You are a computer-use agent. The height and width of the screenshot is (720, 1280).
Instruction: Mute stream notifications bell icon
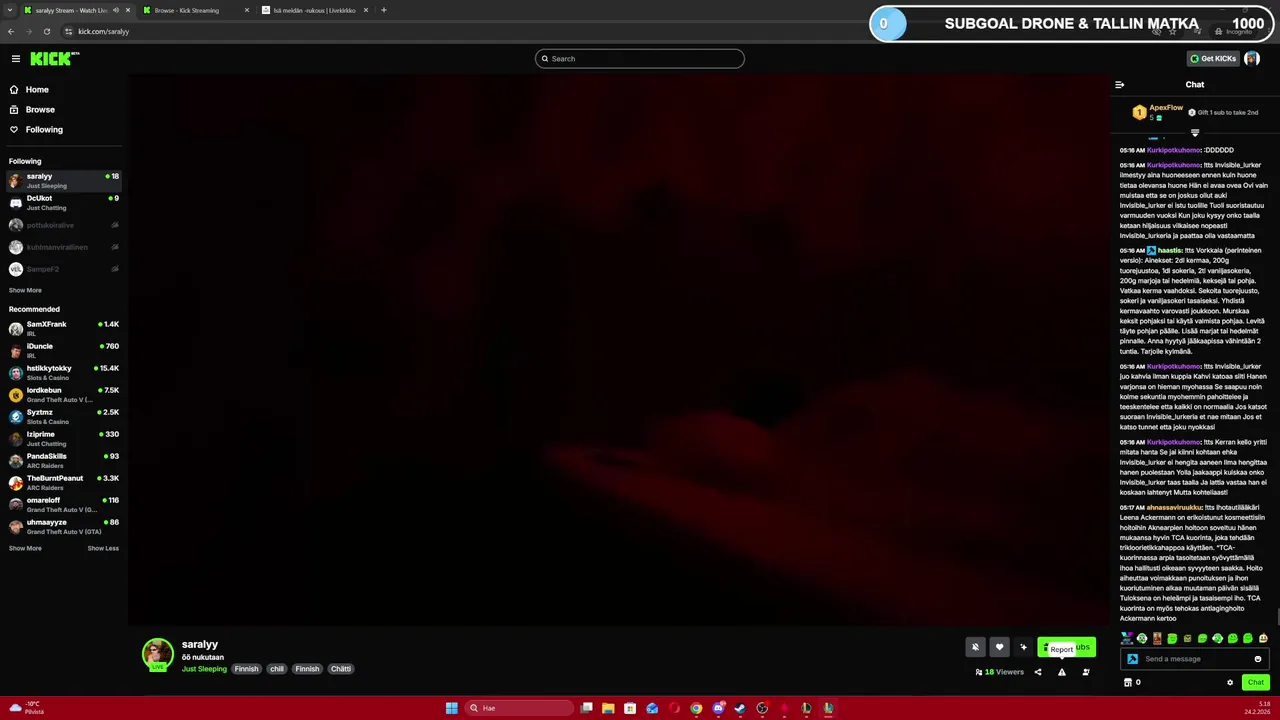point(975,647)
